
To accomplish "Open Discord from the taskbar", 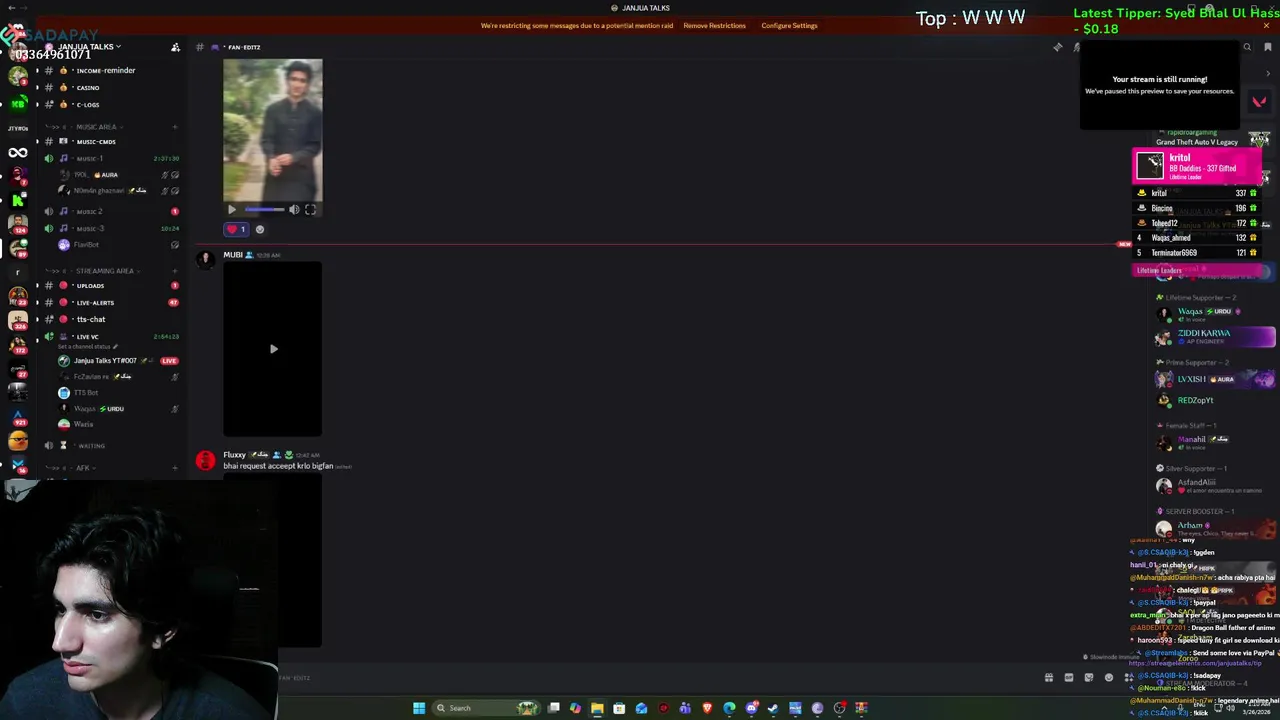I will [x=751, y=708].
